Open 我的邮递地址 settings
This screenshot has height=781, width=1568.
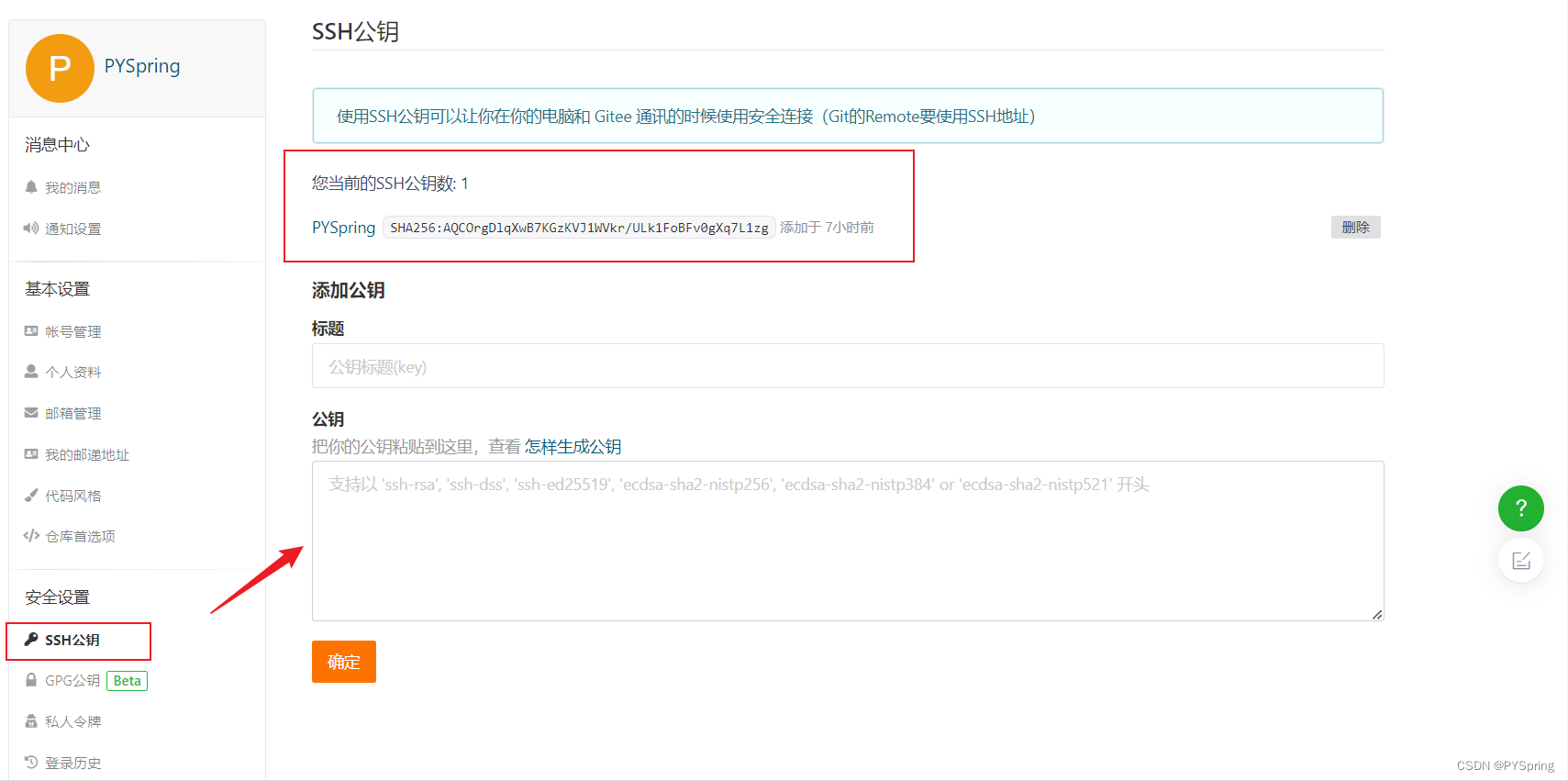tap(87, 454)
